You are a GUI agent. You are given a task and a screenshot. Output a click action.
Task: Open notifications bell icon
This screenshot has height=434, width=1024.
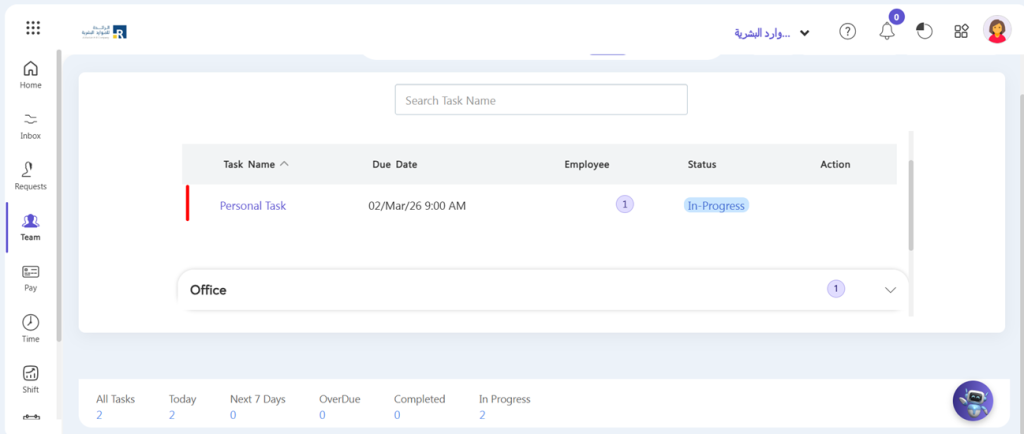[887, 31]
